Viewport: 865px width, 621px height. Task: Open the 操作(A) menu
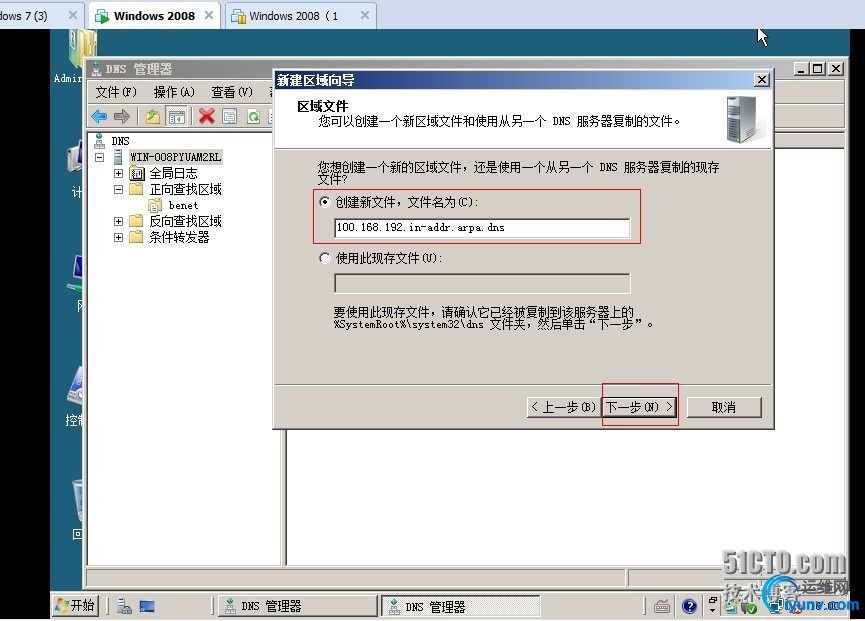[x=174, y=92]
